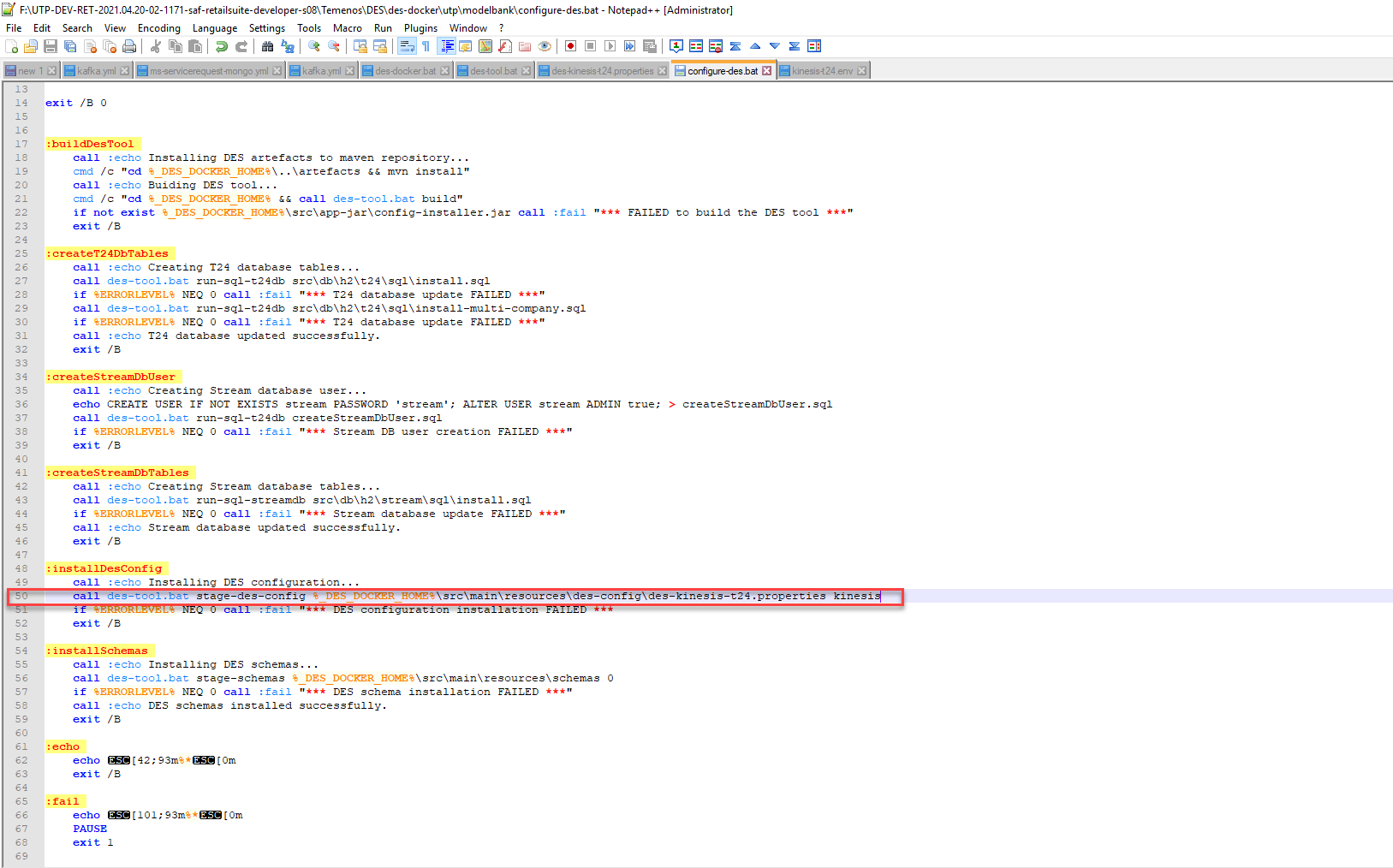Click the Run Macro Multiple Times icon
Image resolution: width=1393 pixels, height=868 pixels.
pyautogui.click(x=629, y=46)
